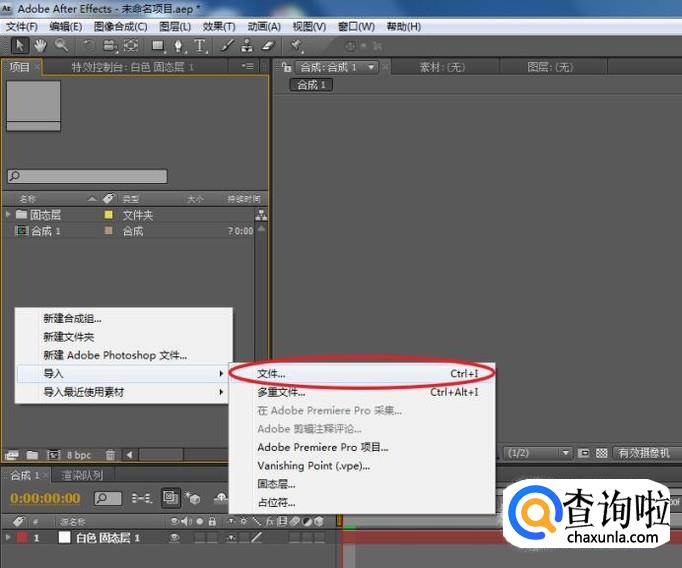682x568 pixels.
Task: Hide the 白色 固态层 1 layer eye toggle
Action: coord(175,538)
